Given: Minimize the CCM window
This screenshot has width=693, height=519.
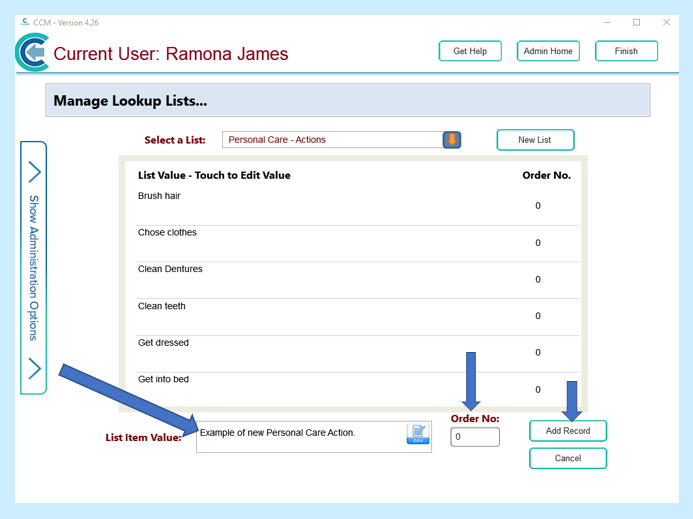Looking at the screenshot, I should pyautogui.click(x=607, y=22).
